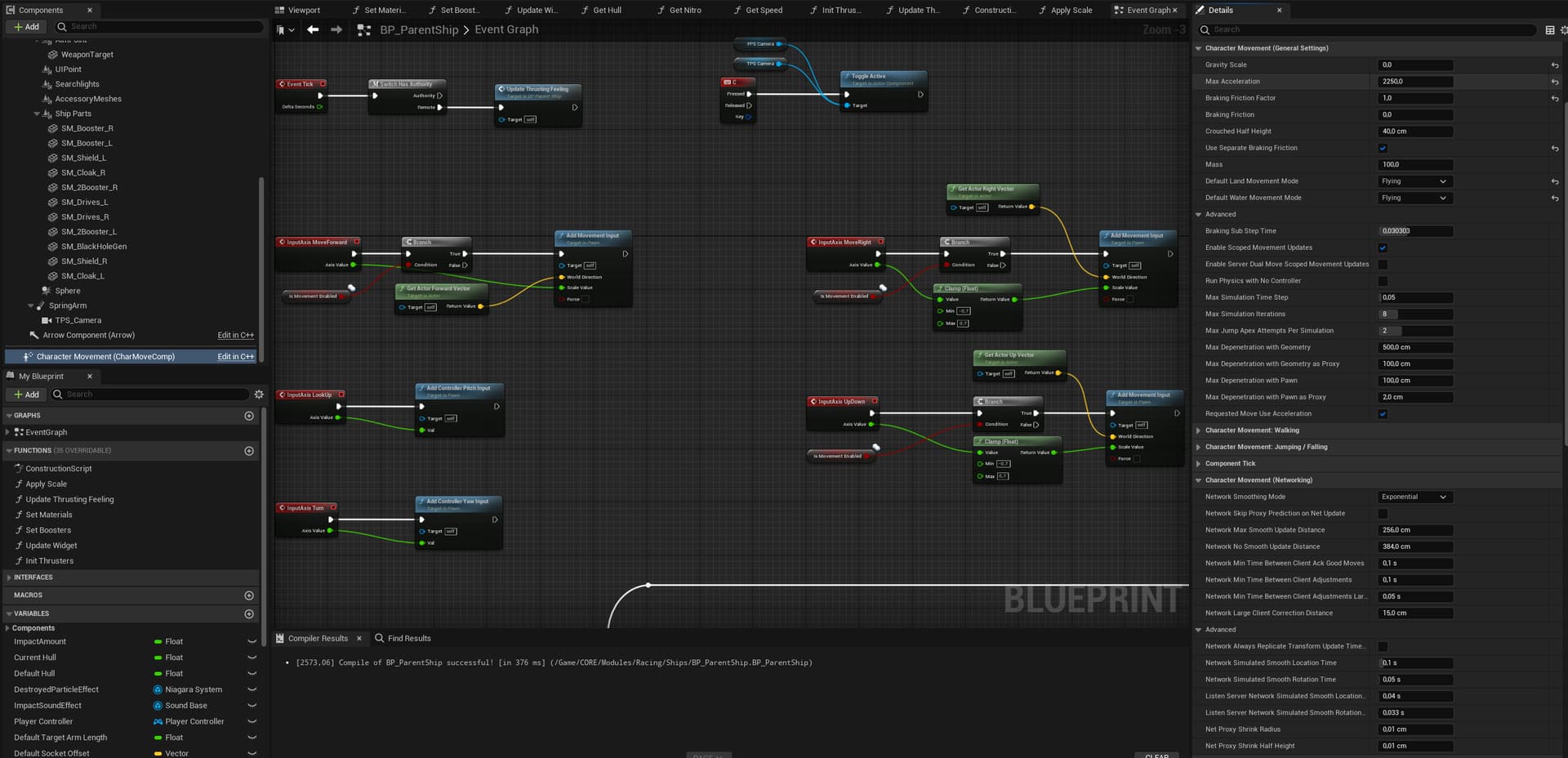Open Default Water Movement Mode dropdown
1568x758 pixels.
pyautogui.click(x=1414, y=198)
